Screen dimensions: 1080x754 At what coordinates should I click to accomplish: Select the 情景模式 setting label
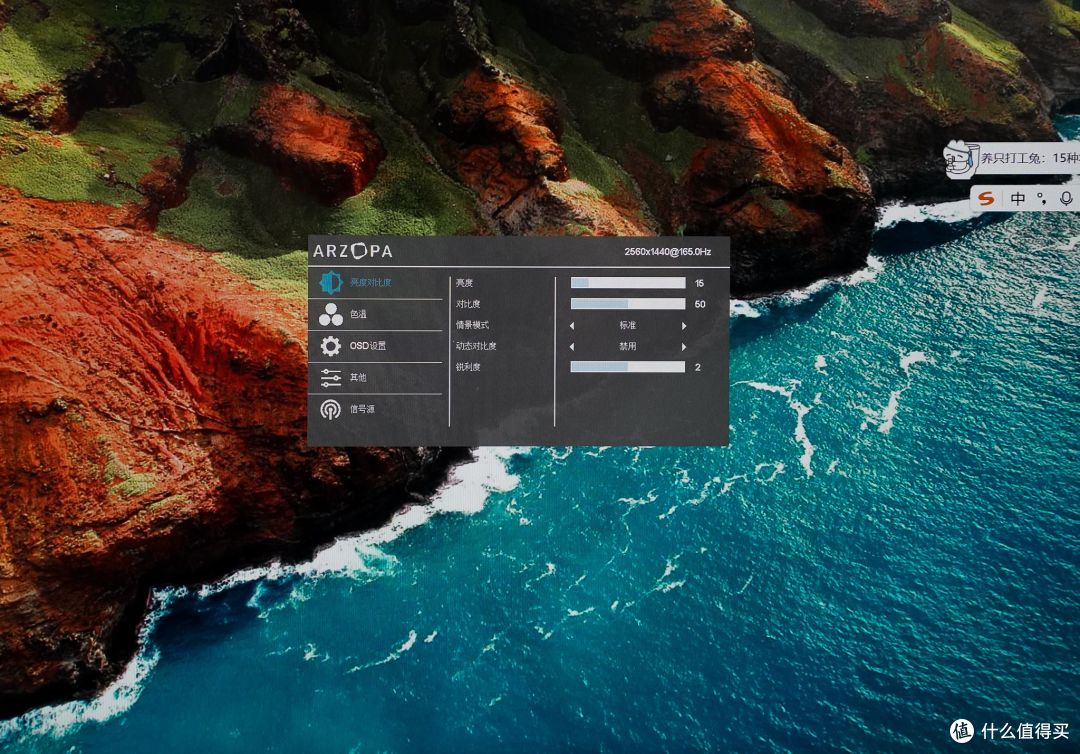click(x=472, y=325)
